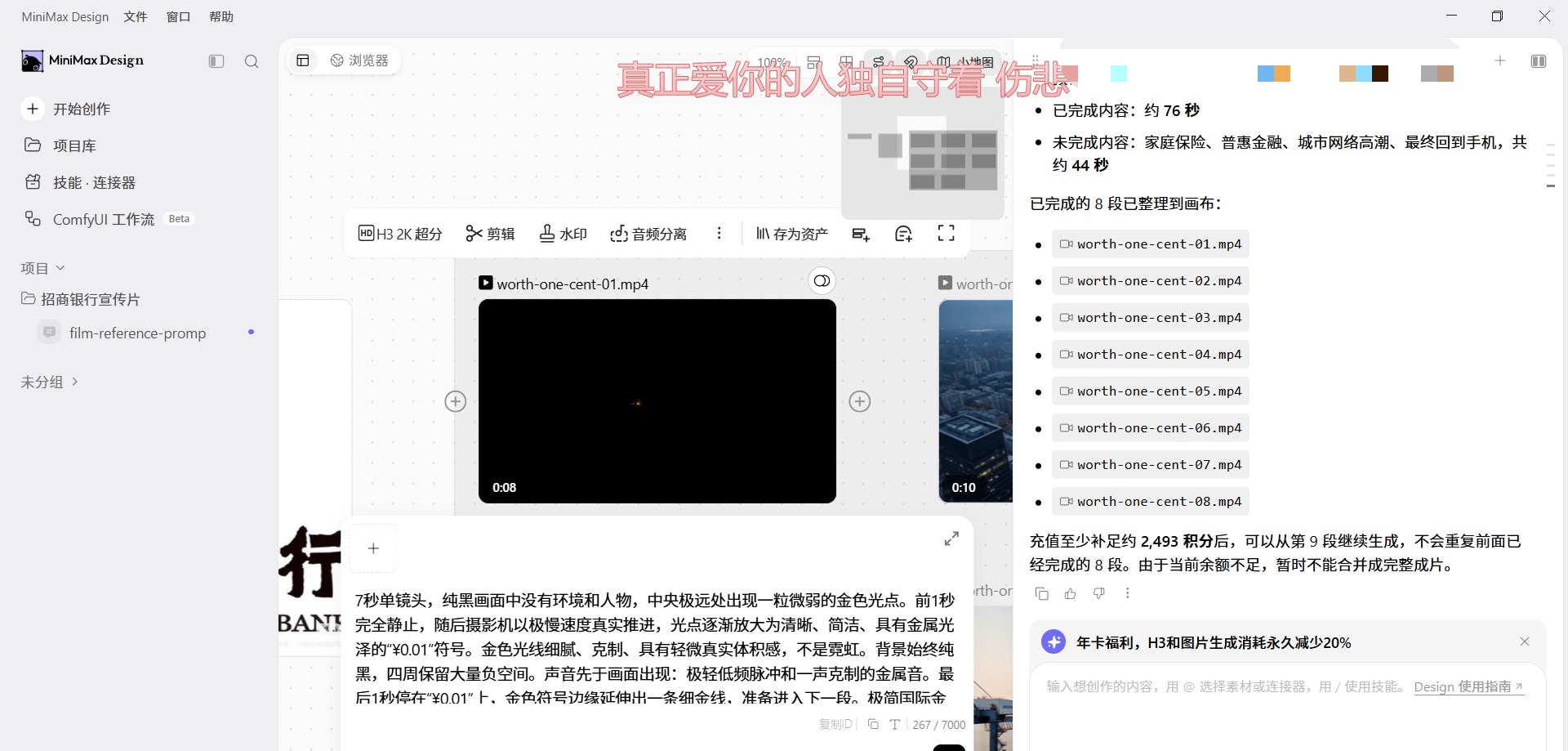Click 存为资产 save-as-asset button
The image size is (1568, 751).
pos(791,234)
